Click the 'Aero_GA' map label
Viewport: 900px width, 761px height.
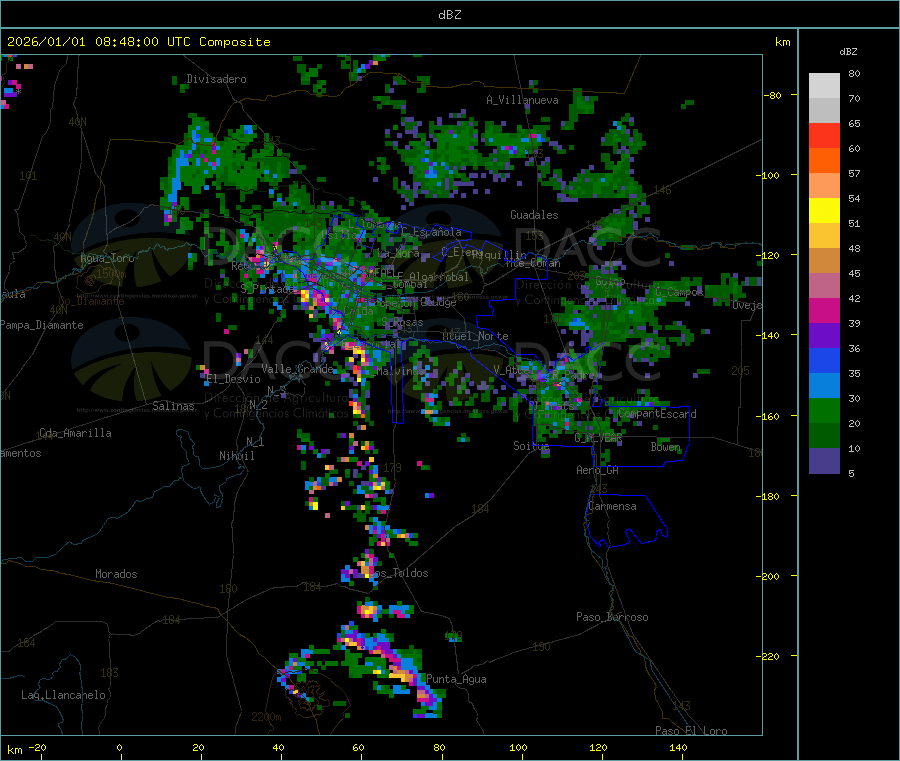tap(598, 470)
